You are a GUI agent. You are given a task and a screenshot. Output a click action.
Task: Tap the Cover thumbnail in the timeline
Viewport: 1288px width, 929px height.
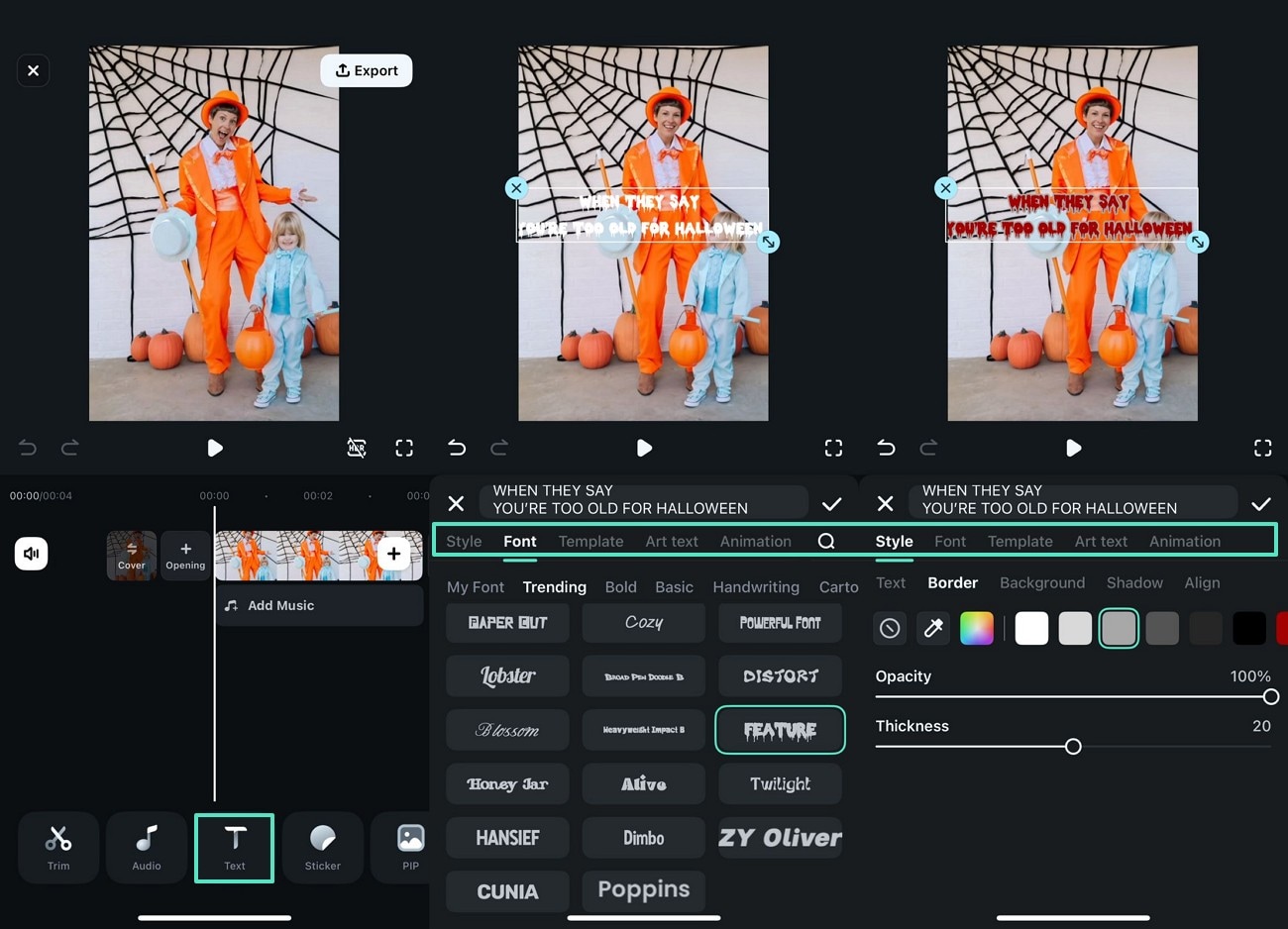point(132,556)
